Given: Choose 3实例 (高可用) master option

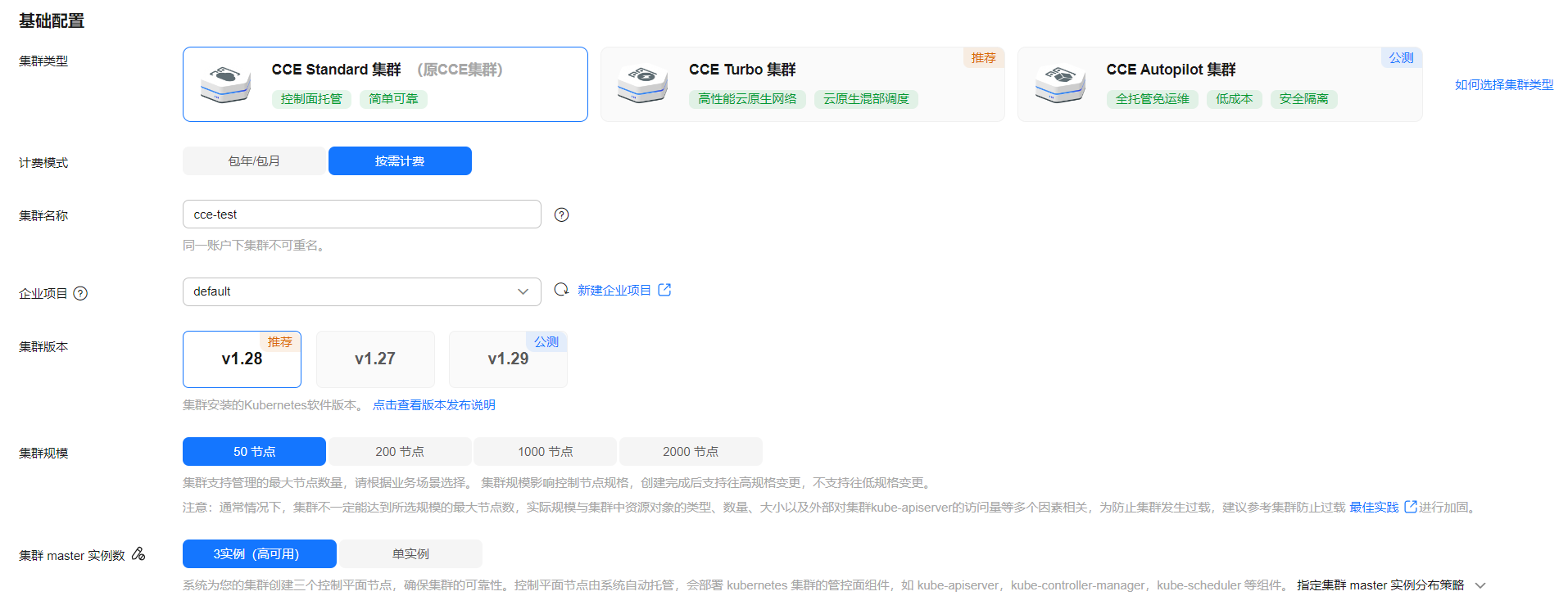Looking at the screenshot, I should 260,554.
